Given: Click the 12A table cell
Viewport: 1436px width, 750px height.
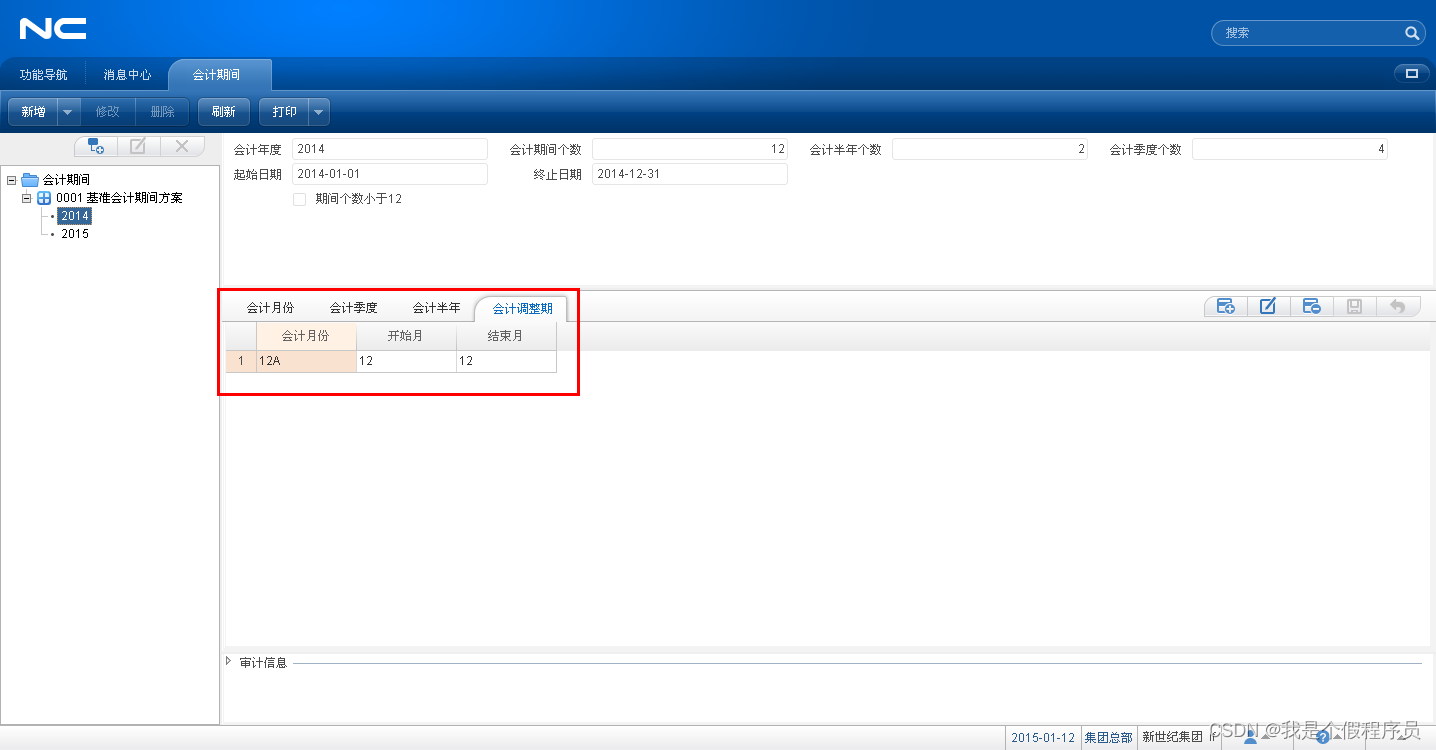Looking at the screenshot, I should [x=306, y=361].
